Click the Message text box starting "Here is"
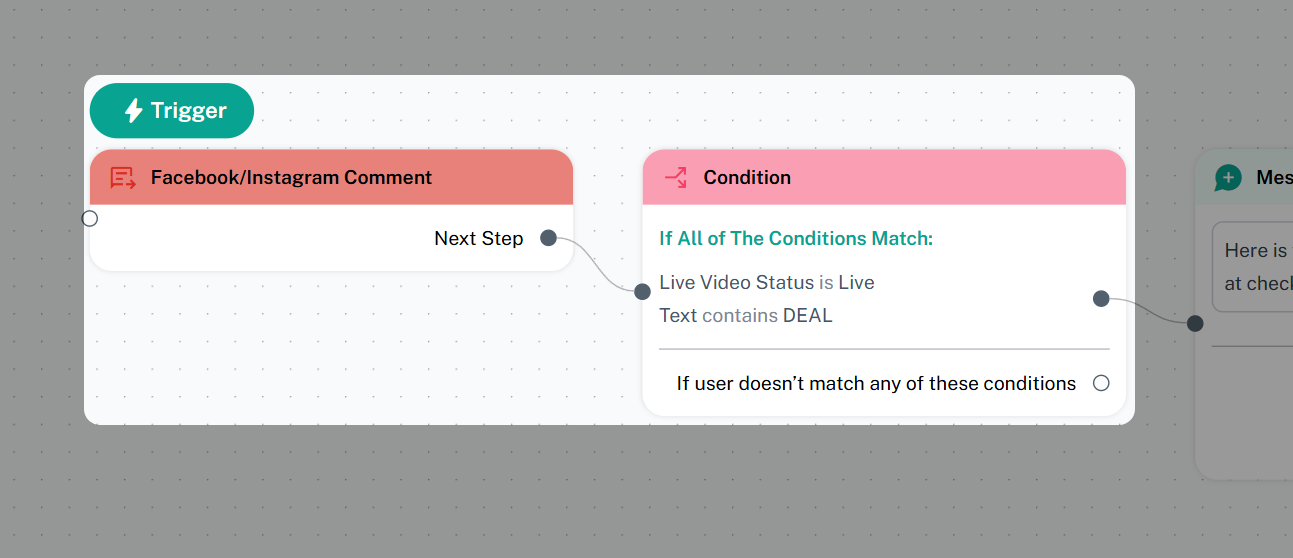Screen dimensions: 1293x558 point(1253,267)
